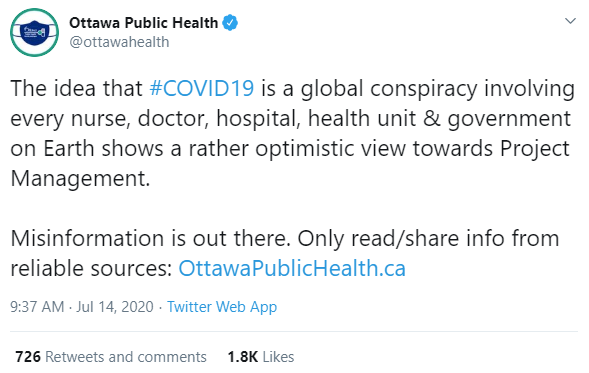The height and width of the screenshot is (373, 589).
Task: Follow the #COVID19 hashtag
Action: coord(202,88)
